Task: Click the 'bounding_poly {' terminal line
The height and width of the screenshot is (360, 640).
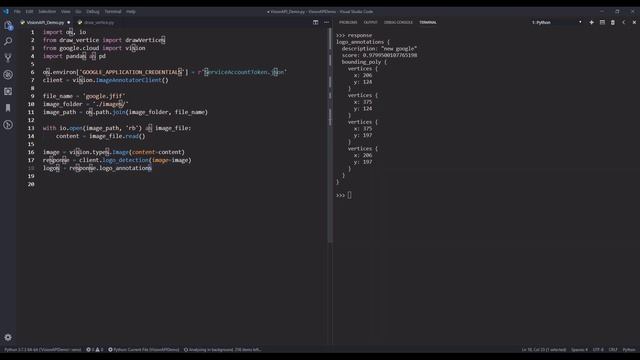Action: coord(364,62)
